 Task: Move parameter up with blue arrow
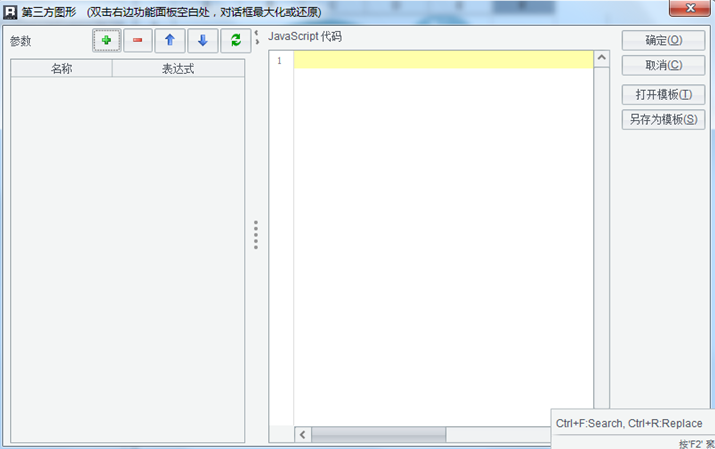[170, 41]
